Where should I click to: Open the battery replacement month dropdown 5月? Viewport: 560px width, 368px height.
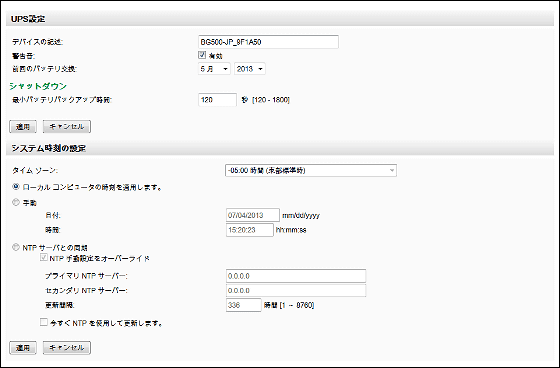tap(214, 69)
